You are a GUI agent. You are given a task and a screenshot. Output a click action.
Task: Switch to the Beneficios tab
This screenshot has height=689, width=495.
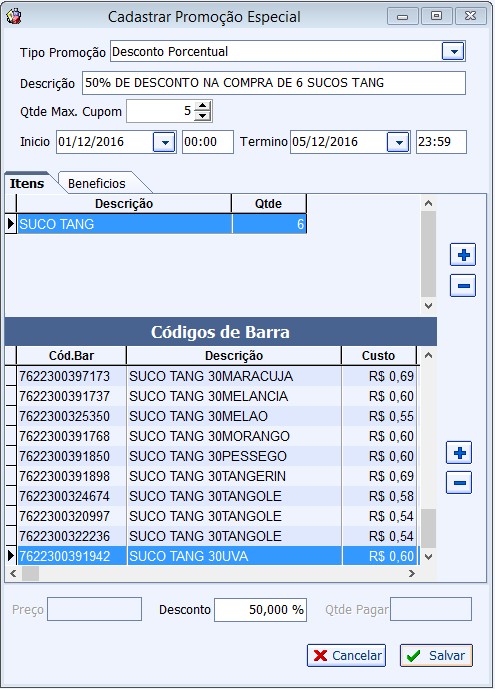tap(97, 184)
